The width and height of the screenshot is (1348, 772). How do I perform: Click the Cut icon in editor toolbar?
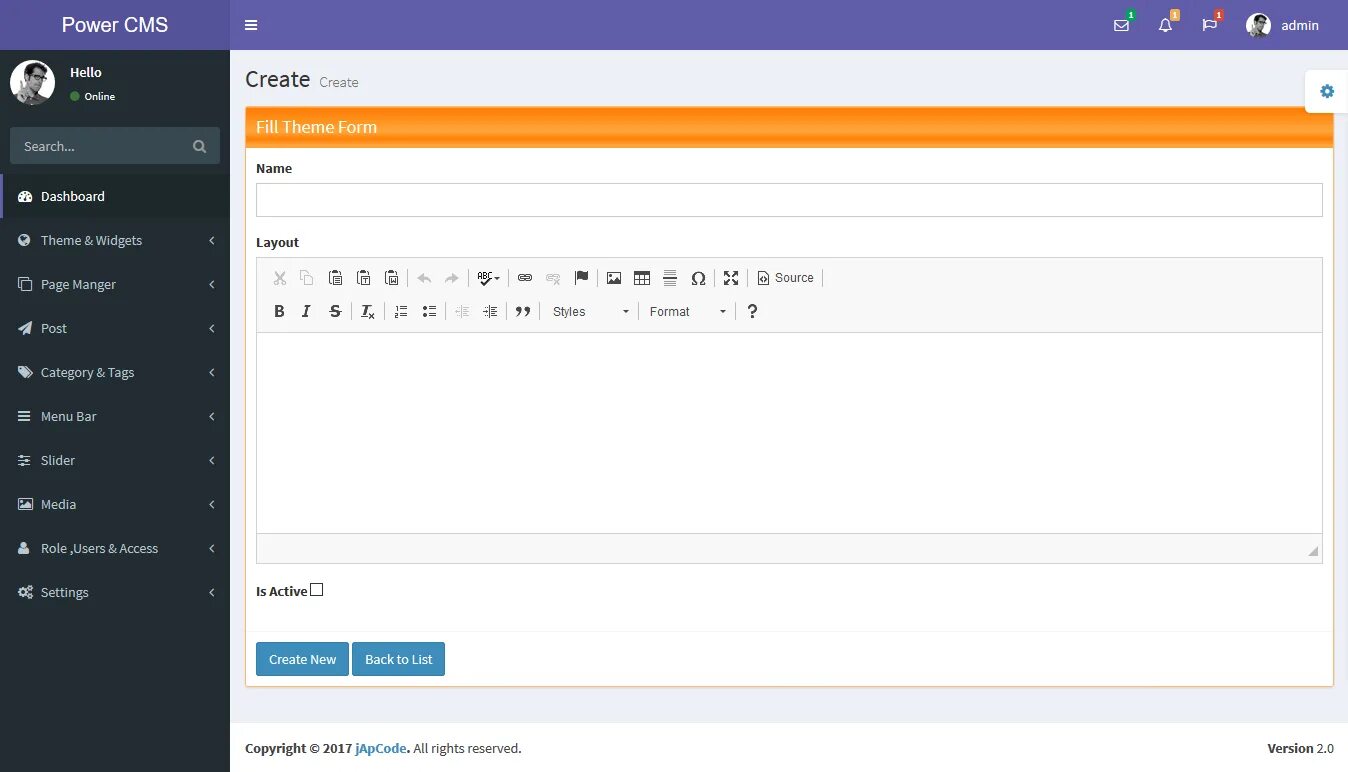point(280,278)
